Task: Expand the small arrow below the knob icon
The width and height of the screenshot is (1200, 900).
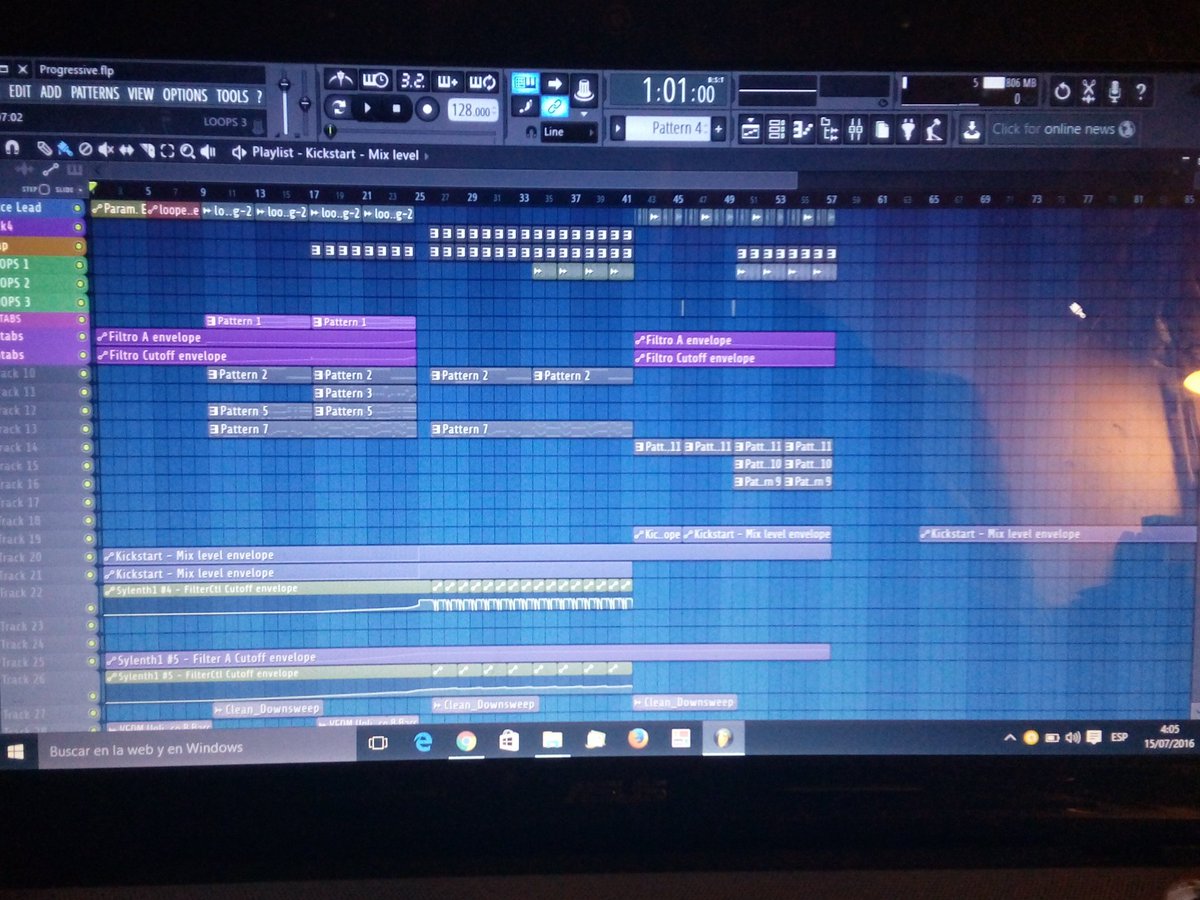Action: [x=585, y=113]
